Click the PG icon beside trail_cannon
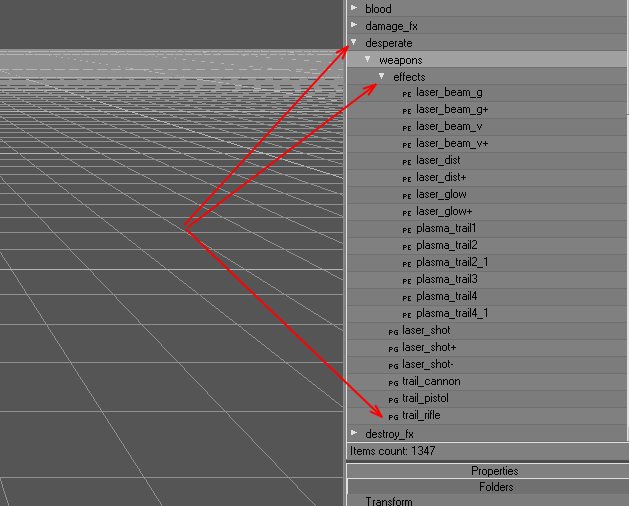Image resolution: width=629 pixels, height=506 pixels. pos(393,383)
